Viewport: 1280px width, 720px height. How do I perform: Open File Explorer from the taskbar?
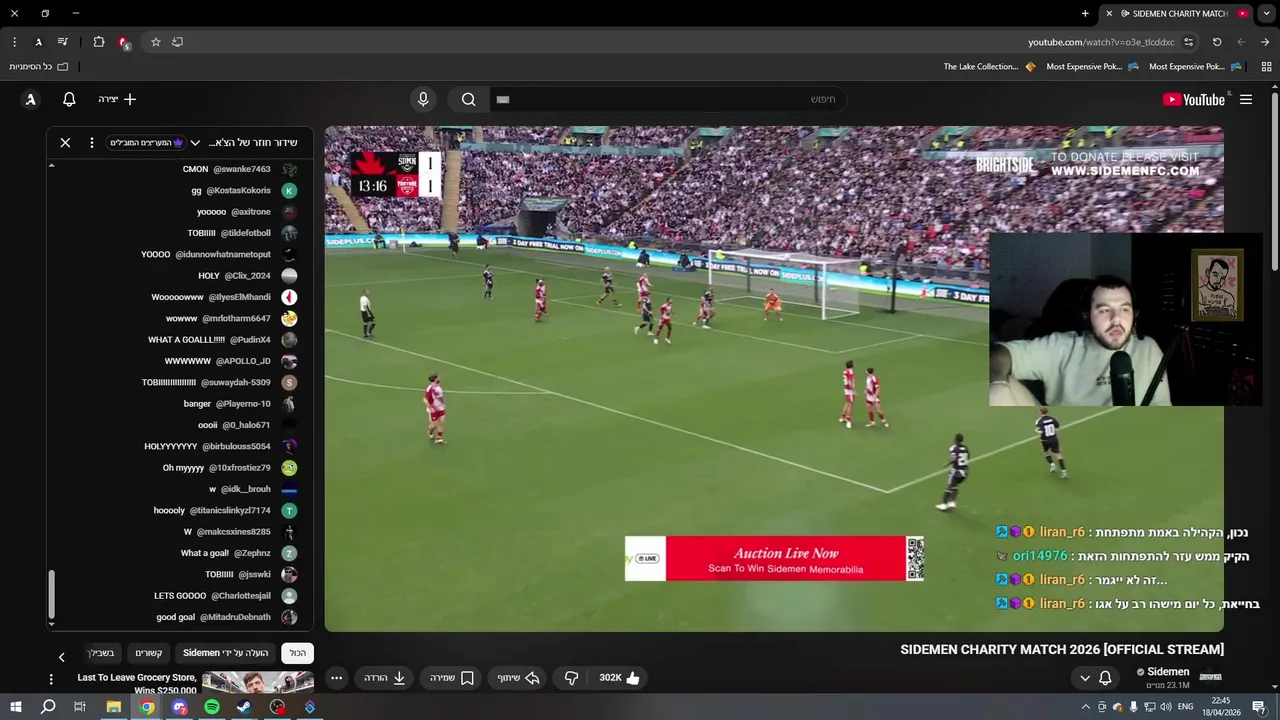click(x=114, y=707)
